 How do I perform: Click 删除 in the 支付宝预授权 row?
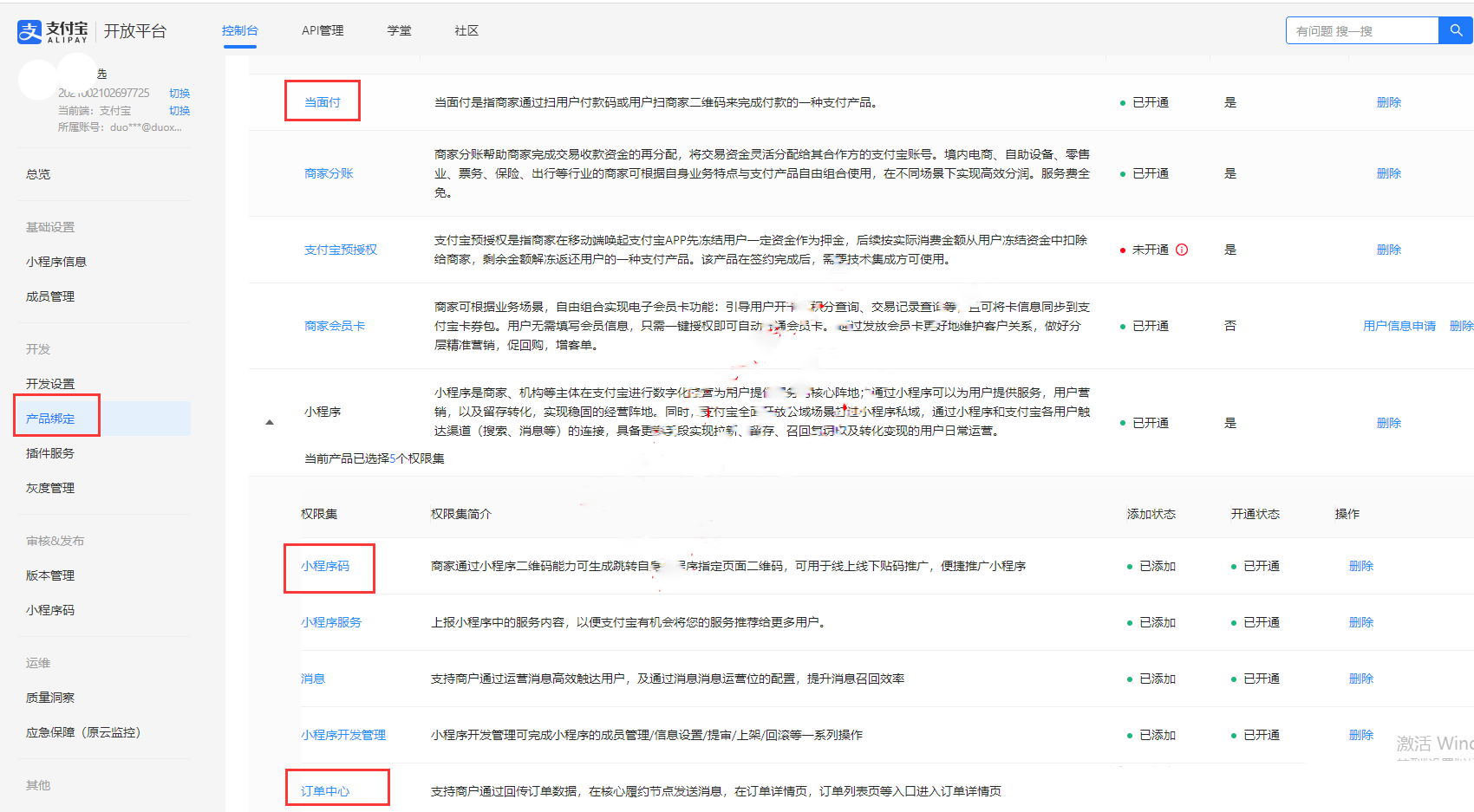1389,250
